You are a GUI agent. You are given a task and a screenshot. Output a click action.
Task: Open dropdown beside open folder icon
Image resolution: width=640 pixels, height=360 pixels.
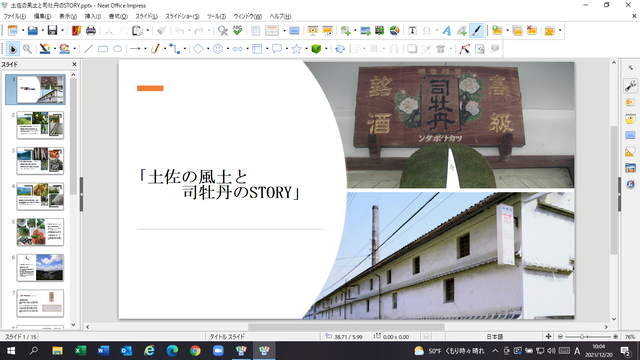(42, 31)
